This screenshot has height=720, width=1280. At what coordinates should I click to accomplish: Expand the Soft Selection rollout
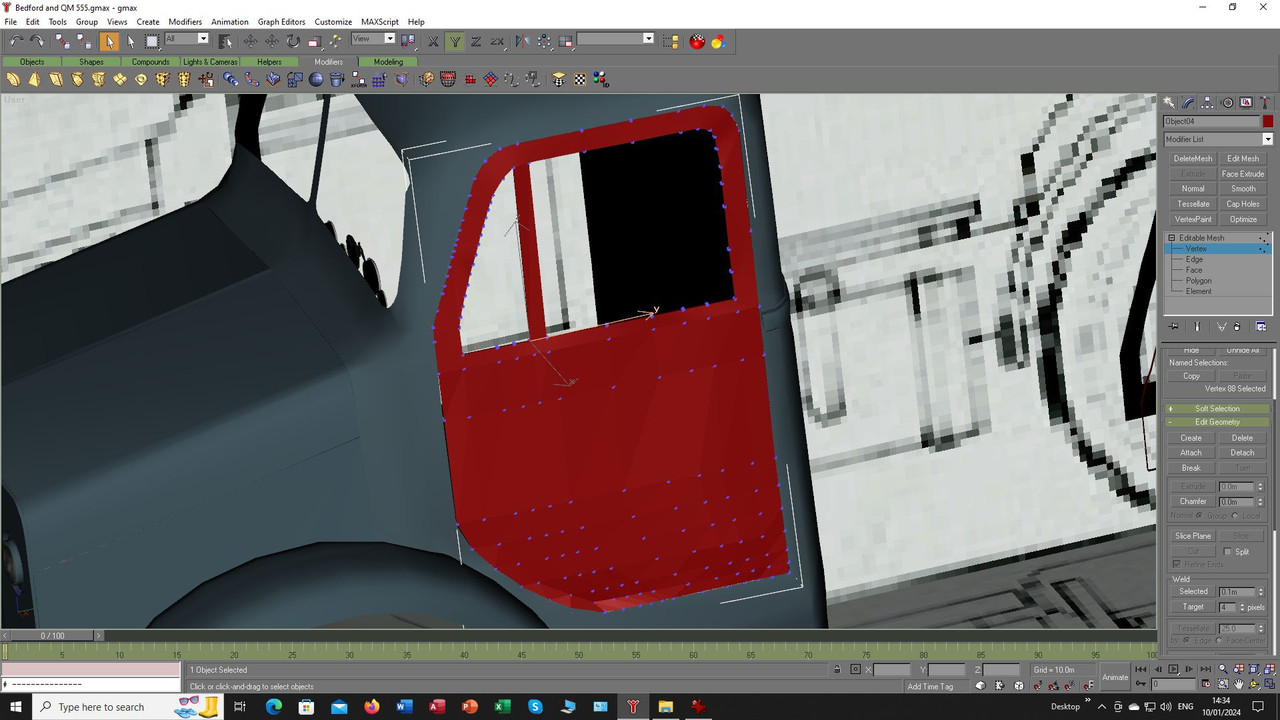click(1217, 409)
